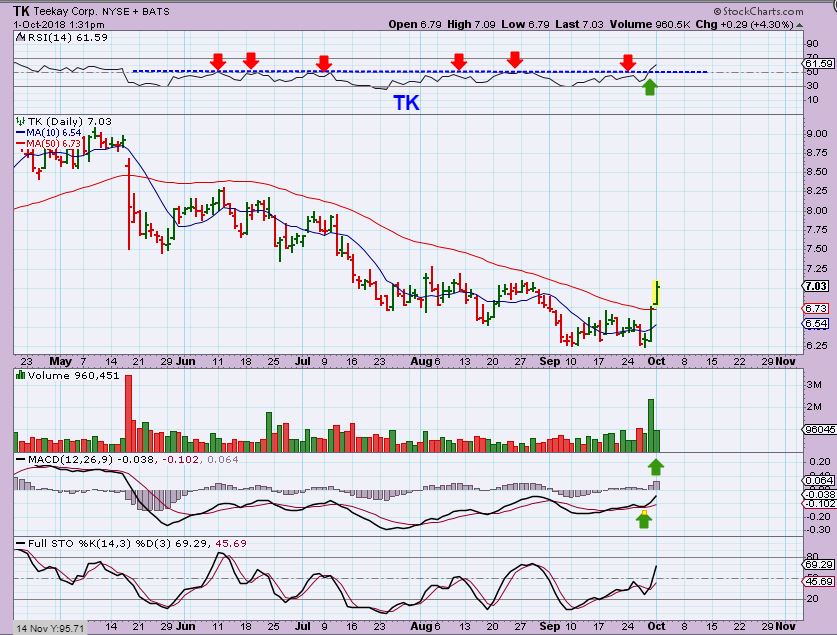Click the 3M volume axis label
The height and width of the screenshot is (635, 837).
(x=815, y=385)
